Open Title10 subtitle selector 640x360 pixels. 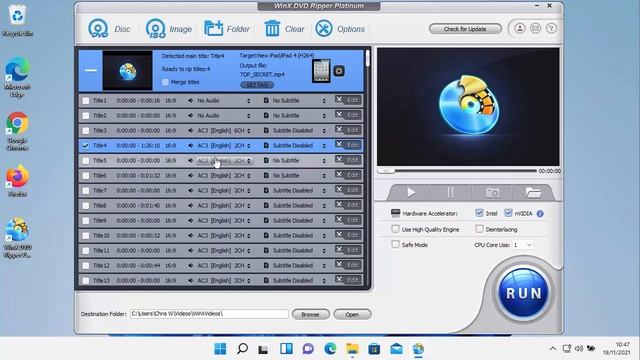tap(299, 236)
